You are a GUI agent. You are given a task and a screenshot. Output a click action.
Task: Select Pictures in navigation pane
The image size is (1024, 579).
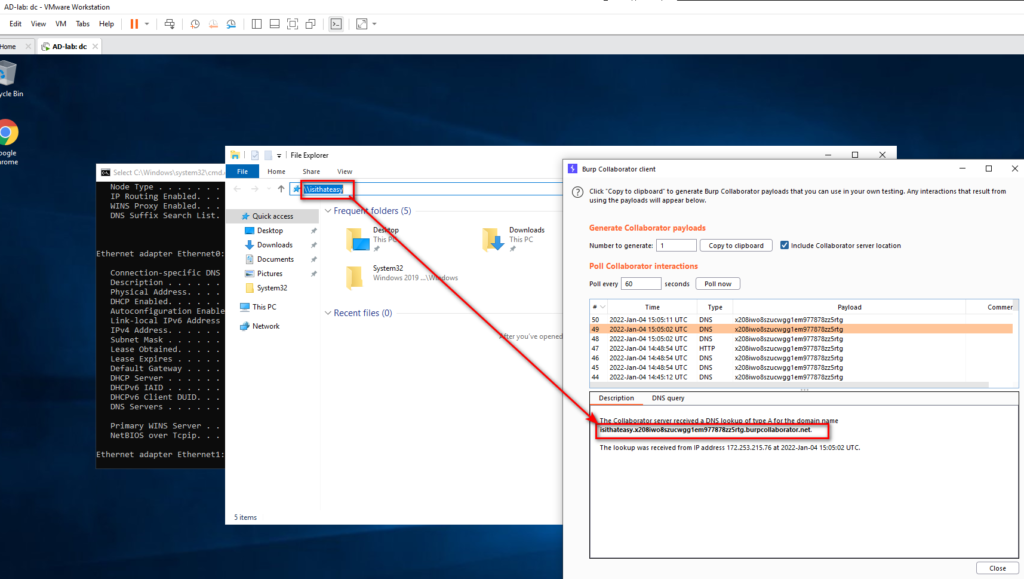point(270,274)
